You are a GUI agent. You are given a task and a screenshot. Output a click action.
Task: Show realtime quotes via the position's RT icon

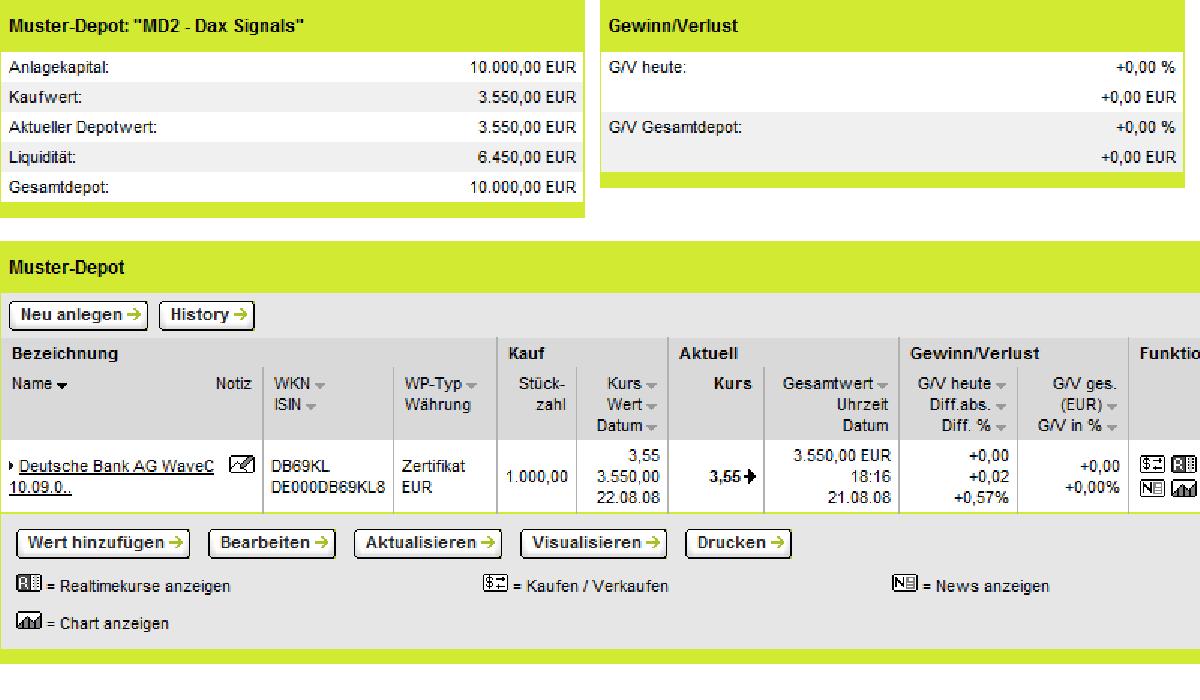pyautogui.click(x=1185, y=465)
